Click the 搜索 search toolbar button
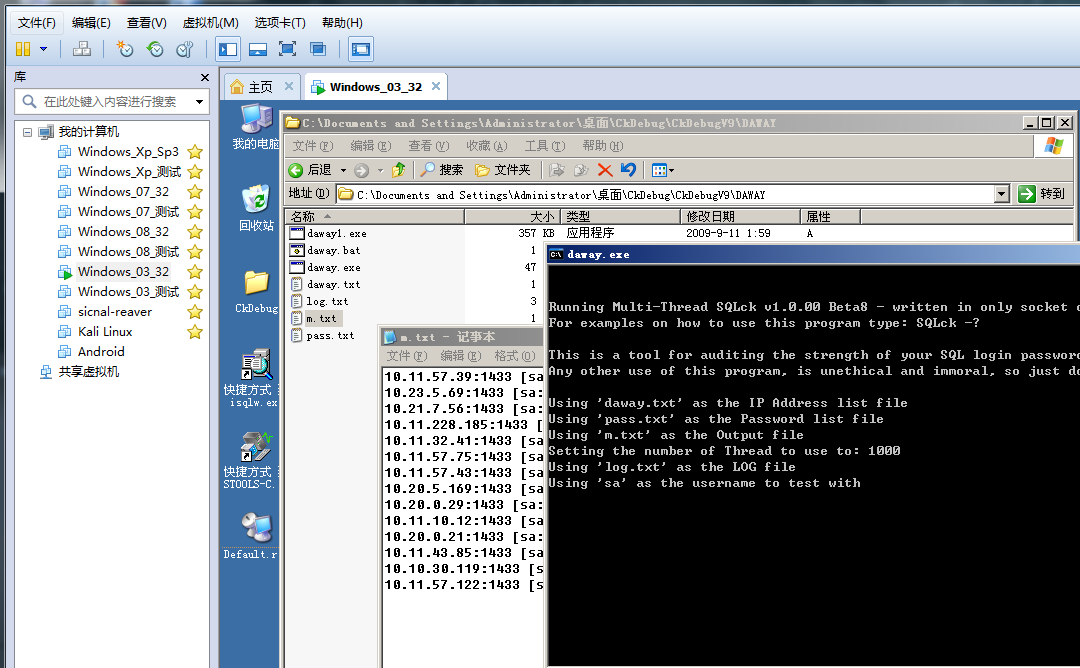The width and height of the screenshot is (1080, 668). pos(442,170)
